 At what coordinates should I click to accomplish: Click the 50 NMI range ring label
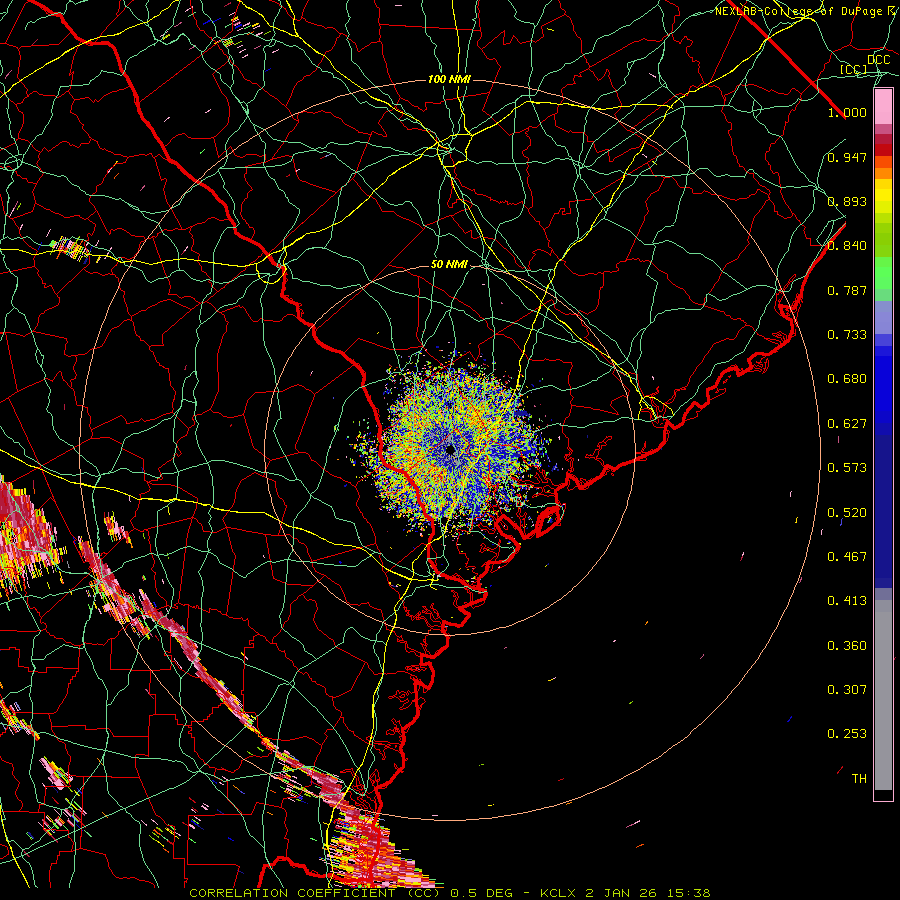pos(449,264)
